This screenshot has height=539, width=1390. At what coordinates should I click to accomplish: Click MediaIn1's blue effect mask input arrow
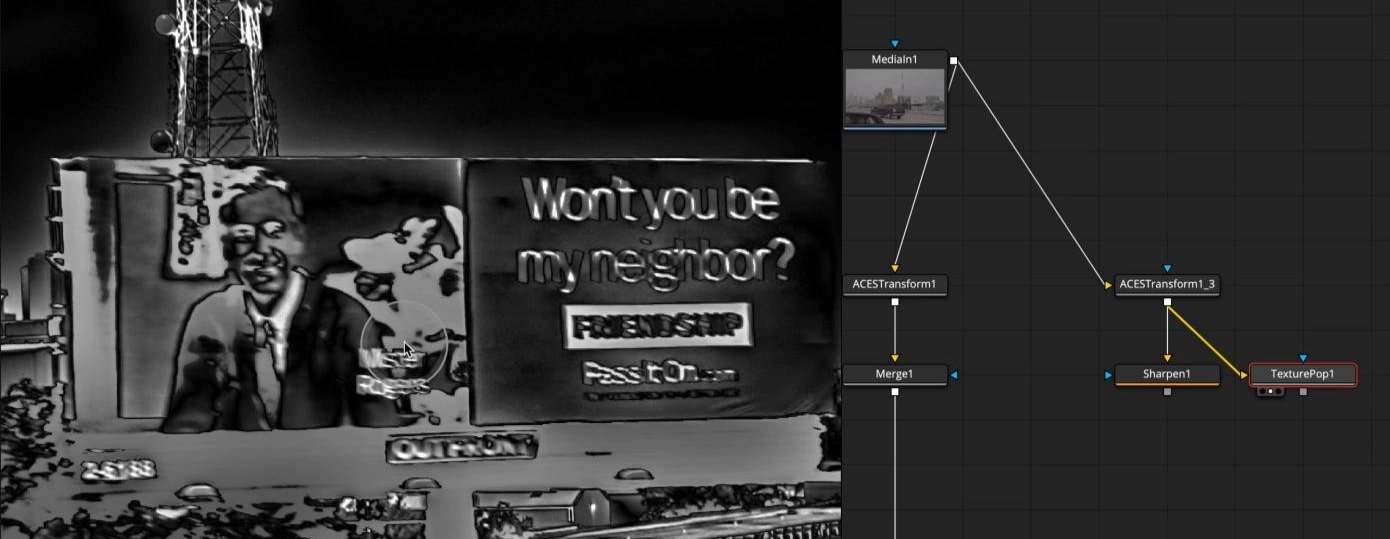895,43
